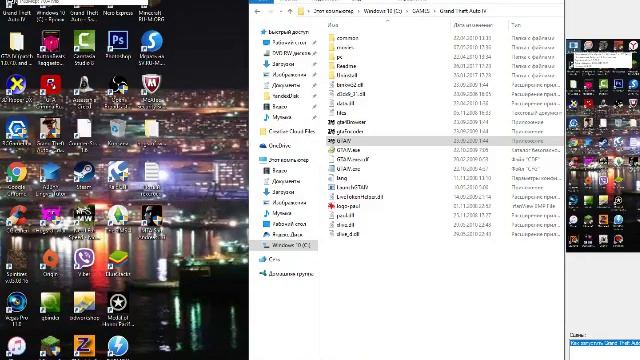Image resolution: width=640 pixels, height=360 pixels.
Task: Select the Minecraft grass block desktop icon
Action: [51, 347]
